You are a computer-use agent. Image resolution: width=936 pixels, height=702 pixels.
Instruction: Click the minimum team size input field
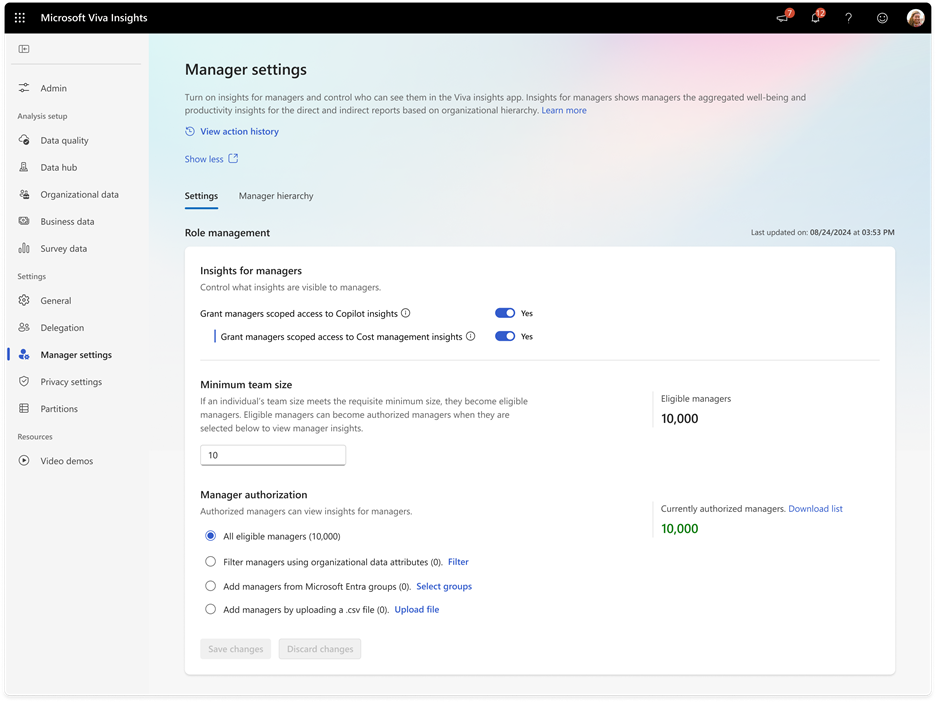pyautogui.click(x=273, y=455)
